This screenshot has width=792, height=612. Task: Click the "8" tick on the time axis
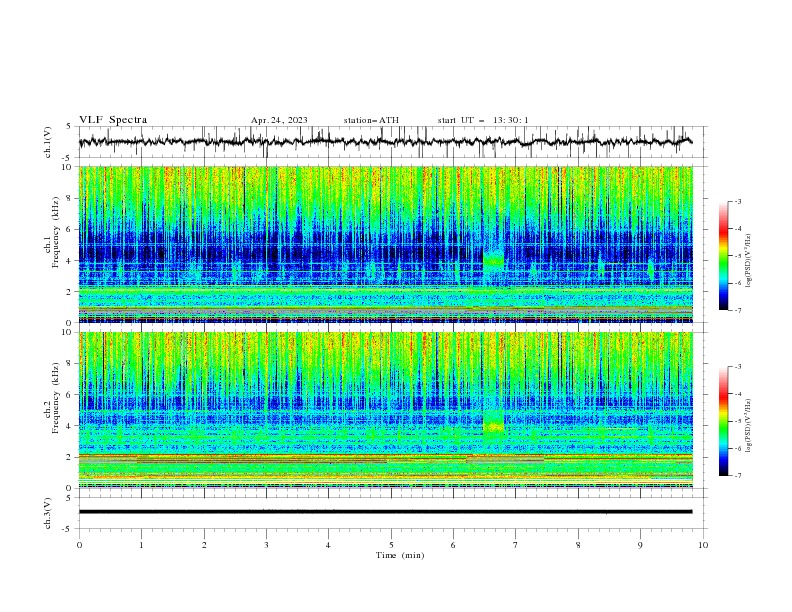[578, 545]
